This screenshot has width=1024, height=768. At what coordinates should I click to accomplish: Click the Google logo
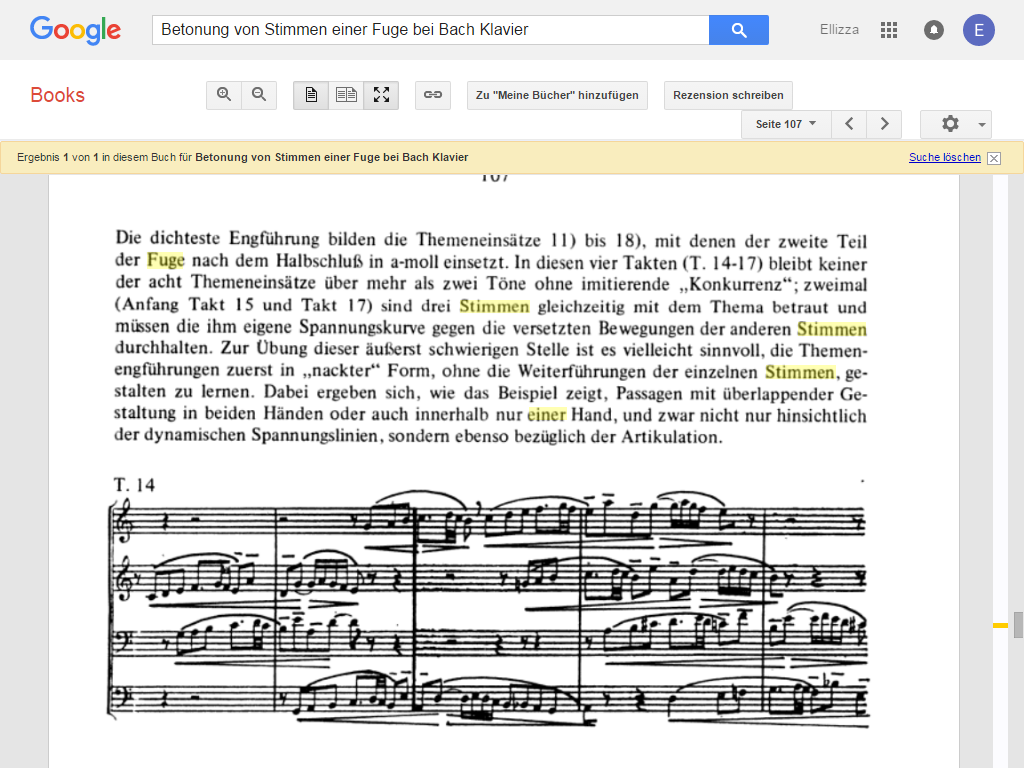[75, 30]
